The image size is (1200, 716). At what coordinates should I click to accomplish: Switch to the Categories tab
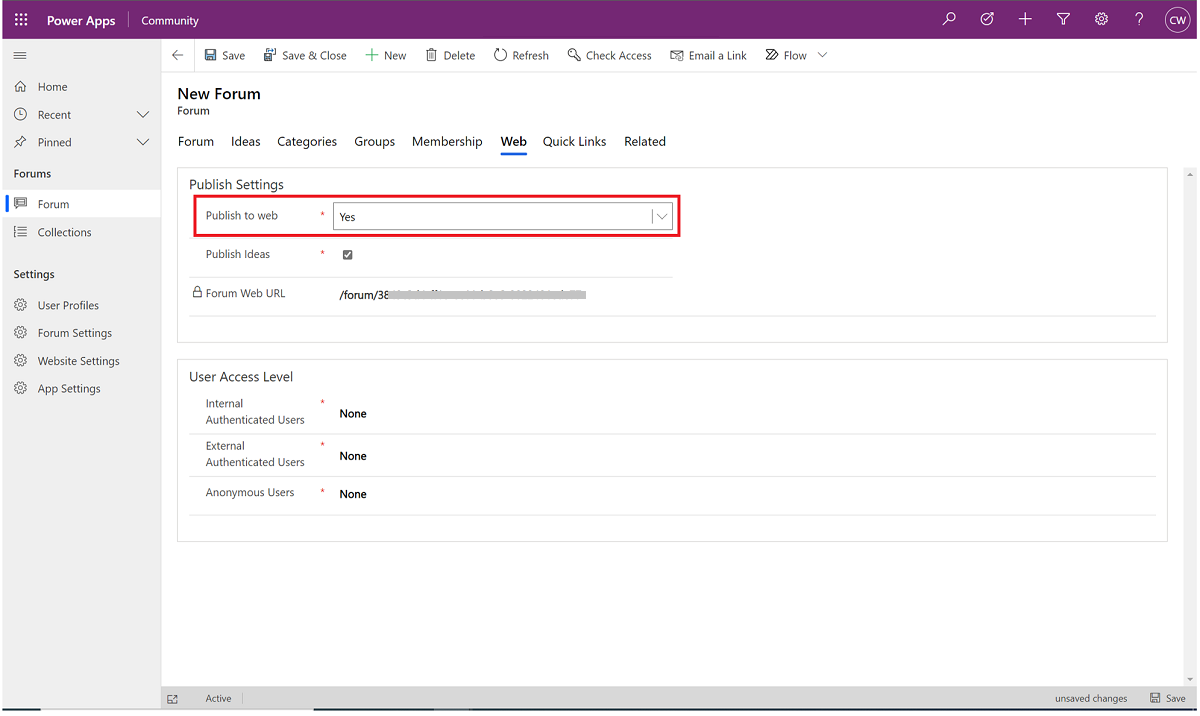[x=307, y=141]
